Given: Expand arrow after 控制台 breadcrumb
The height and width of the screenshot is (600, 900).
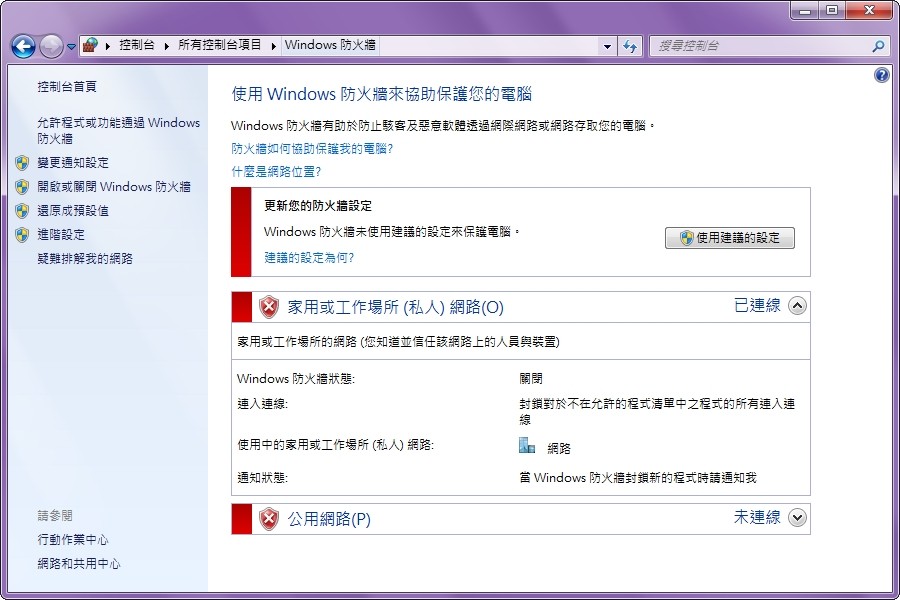Looking at the screenshot, I should click(x=166, y=45).
